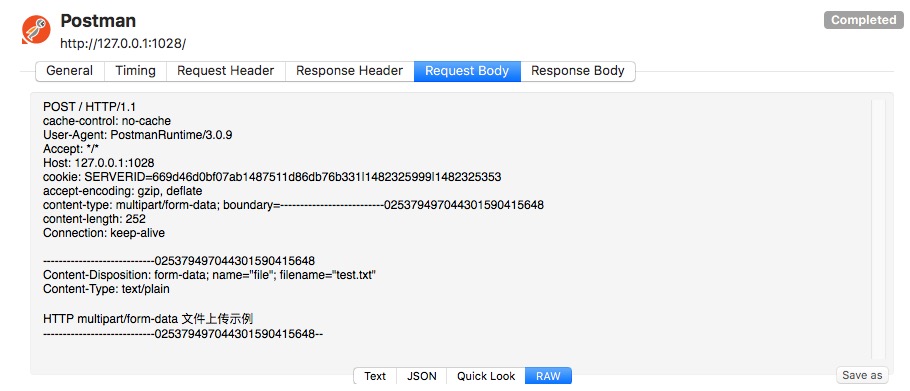Click the Save as button
The image size is (910, 391).
[x=862, y=375]
